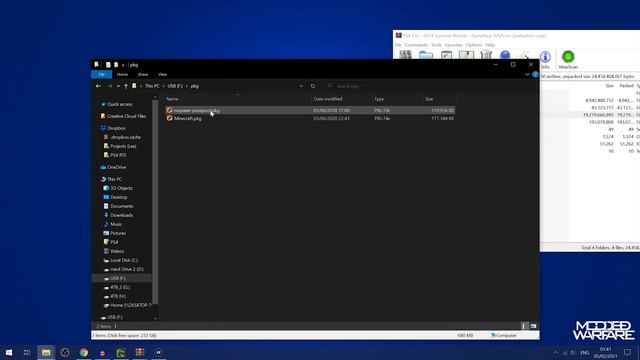Click the Minecraft.pkg file icon

point(169,118)
